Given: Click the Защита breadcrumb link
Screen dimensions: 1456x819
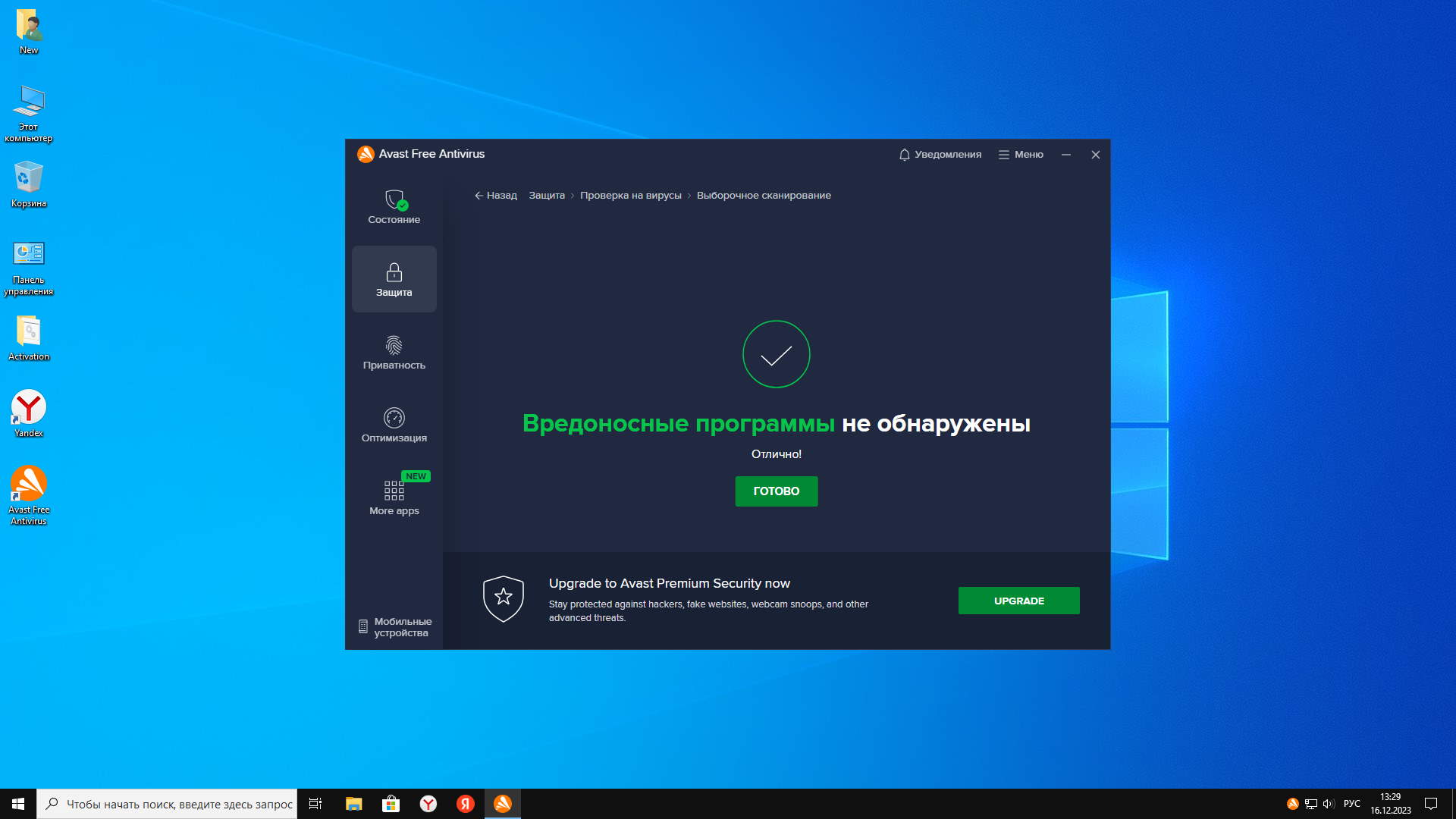Looking at the screenshot, I should pos(546,196).
